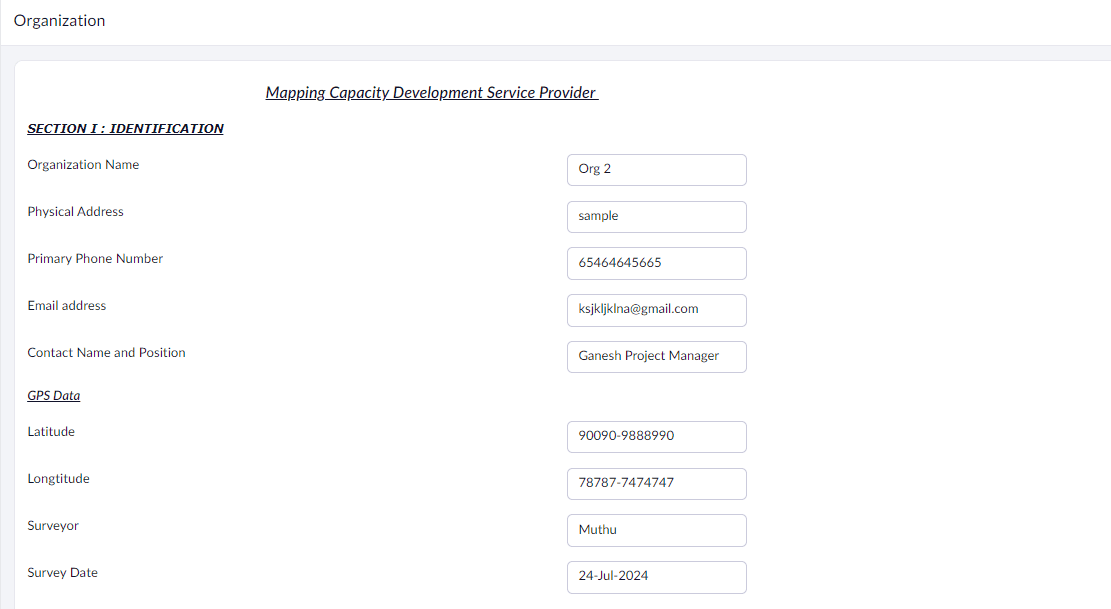Click the Mapping Capacity Development Service Provider title
1111x609 pixels.
click(431, 93)
